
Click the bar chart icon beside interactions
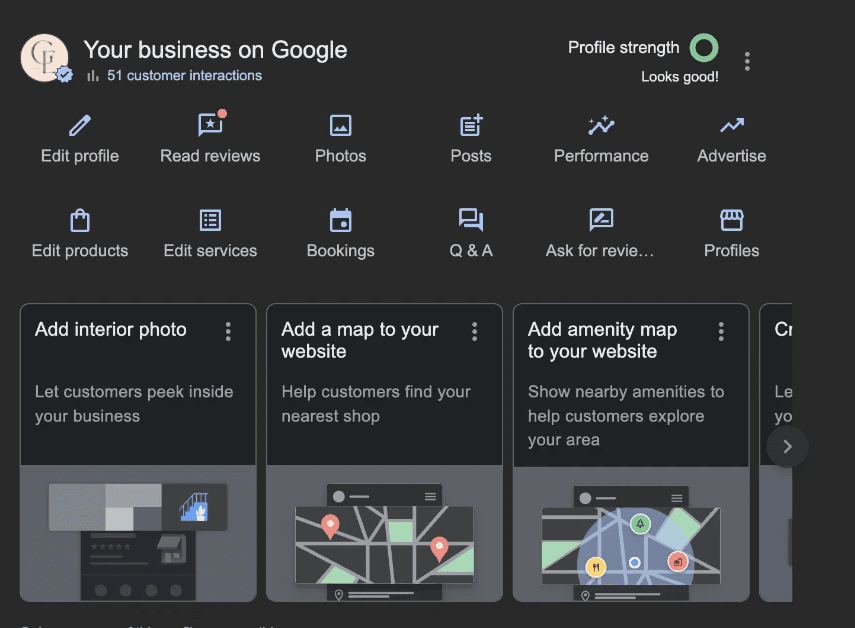[x=93, y=76]
